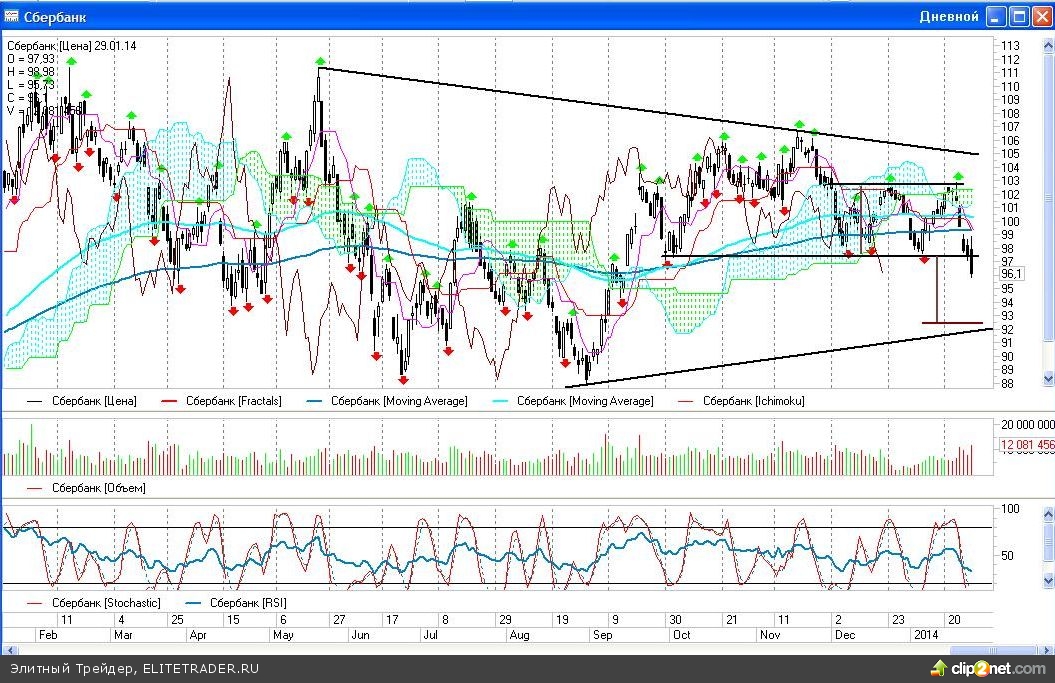This screenshot has height=683, width=1055.
Task: Click the Дневной timeframe label
Action: [949, 16]
